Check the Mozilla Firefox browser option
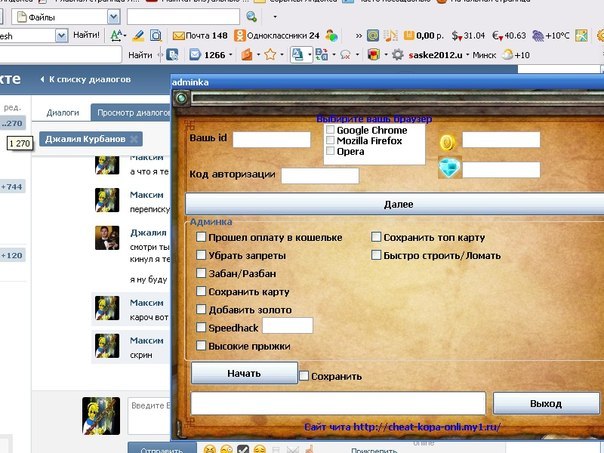This screenshot has height=453, width=604. tap(330, 140)
